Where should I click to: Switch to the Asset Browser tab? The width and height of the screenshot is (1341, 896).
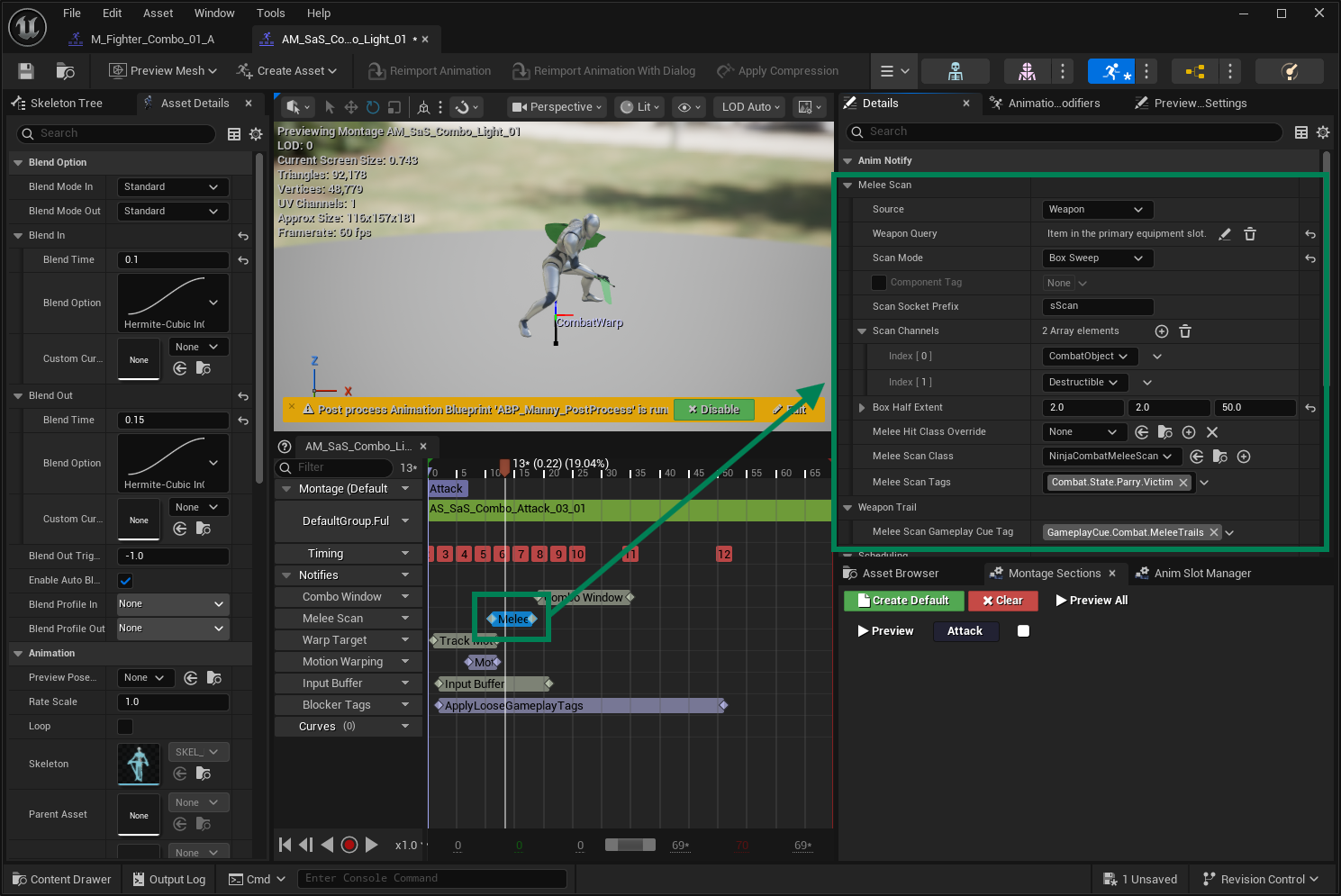tap(891, 574)
